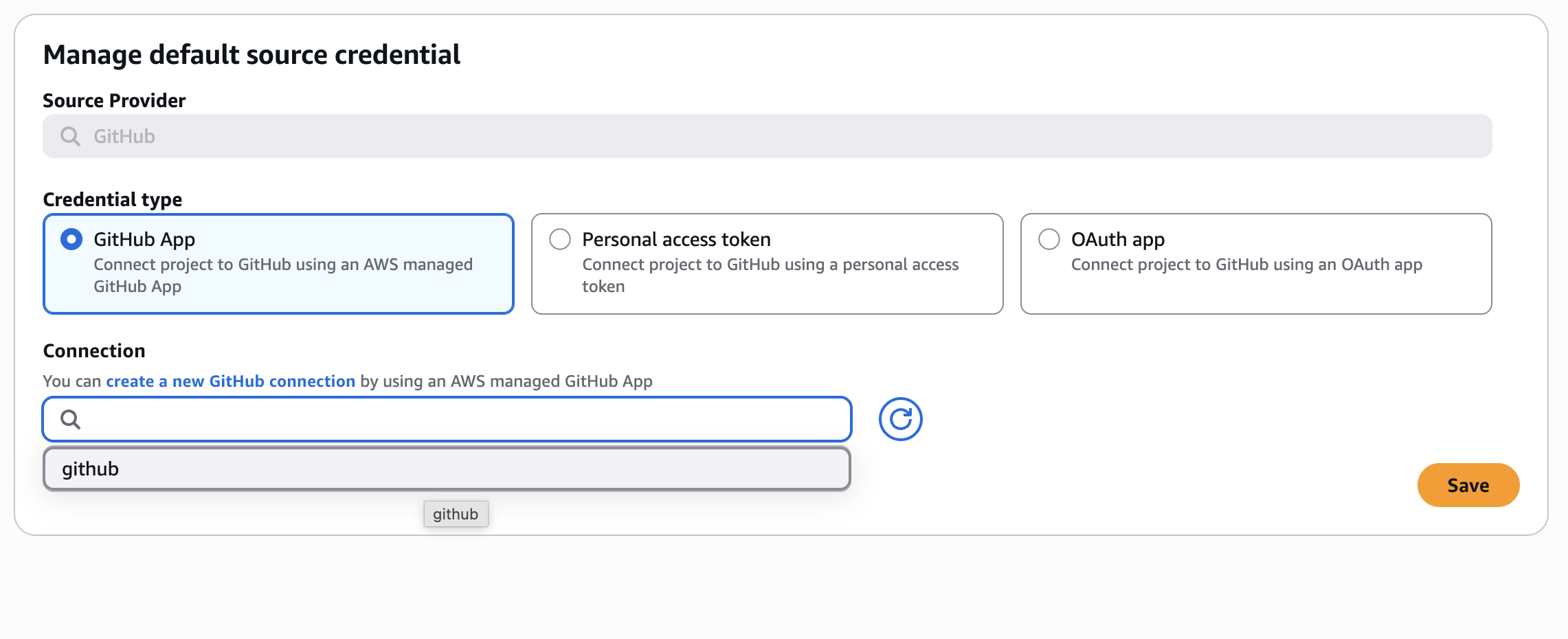Image resolution: width=1568 pixels, height=639 pixels.
Task: Pick the github connection from the list
Action: tap(447, 469)
